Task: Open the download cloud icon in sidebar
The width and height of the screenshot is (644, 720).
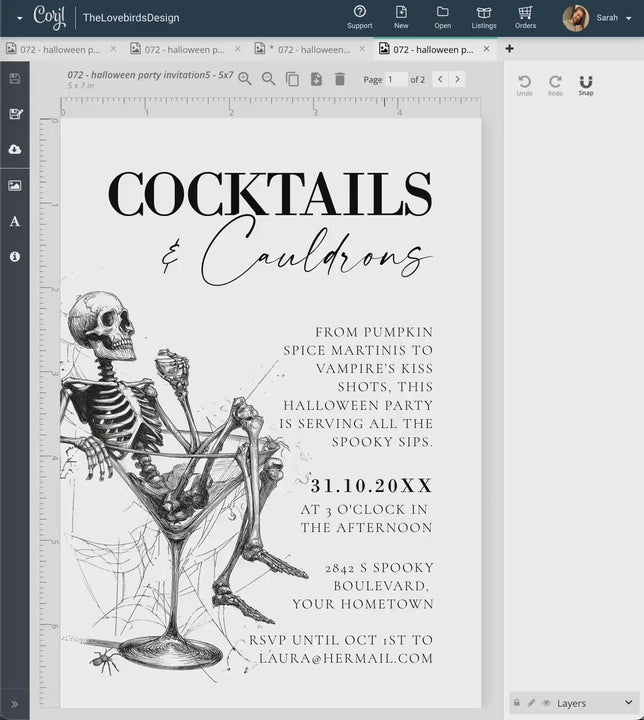Action: [x=15, y=149]
